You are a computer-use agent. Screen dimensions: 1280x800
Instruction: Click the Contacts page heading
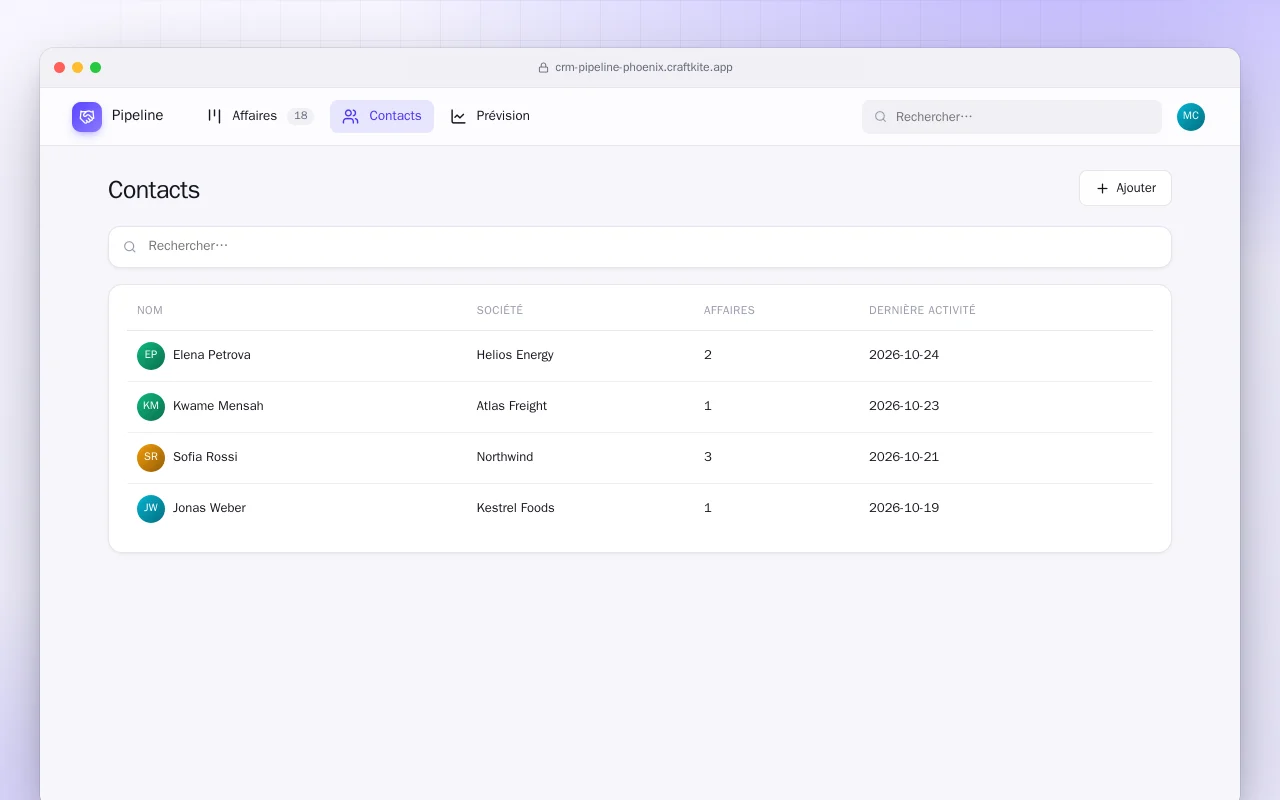pyautogui.click(x=154, y=190)
